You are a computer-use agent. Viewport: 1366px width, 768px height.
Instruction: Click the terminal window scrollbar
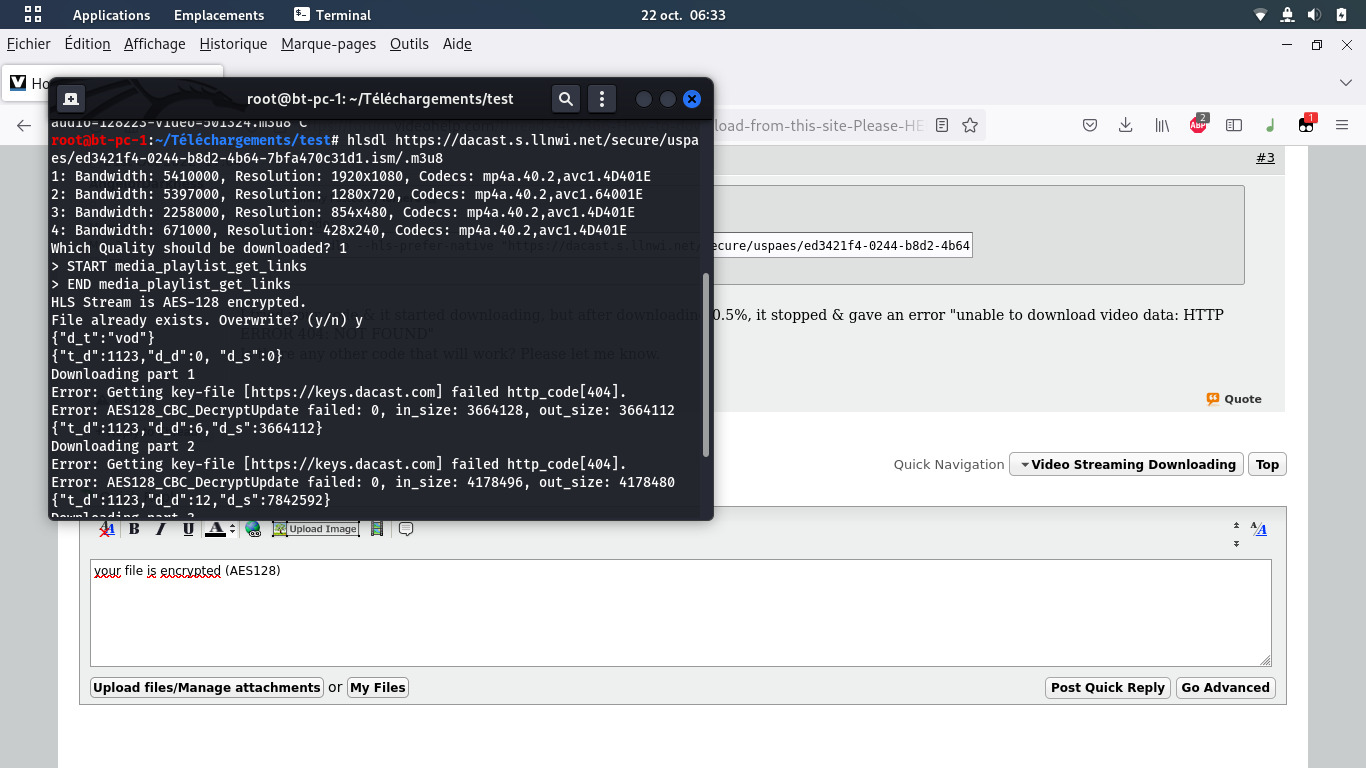[x=705, y=365]
